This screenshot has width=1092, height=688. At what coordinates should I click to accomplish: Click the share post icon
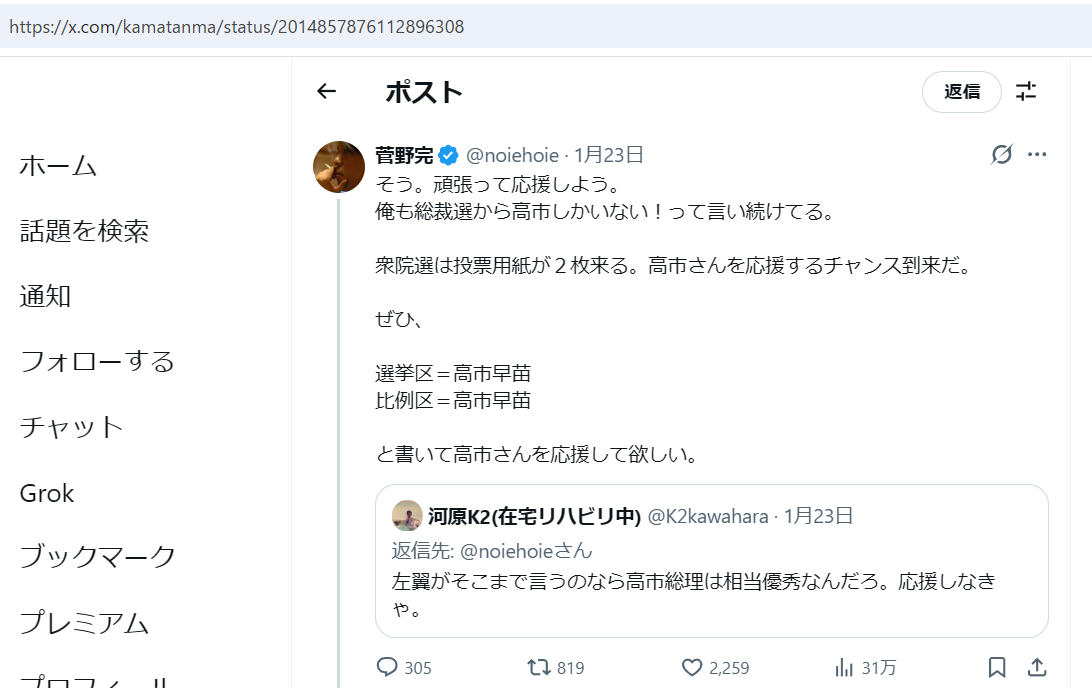[1037, 667]
